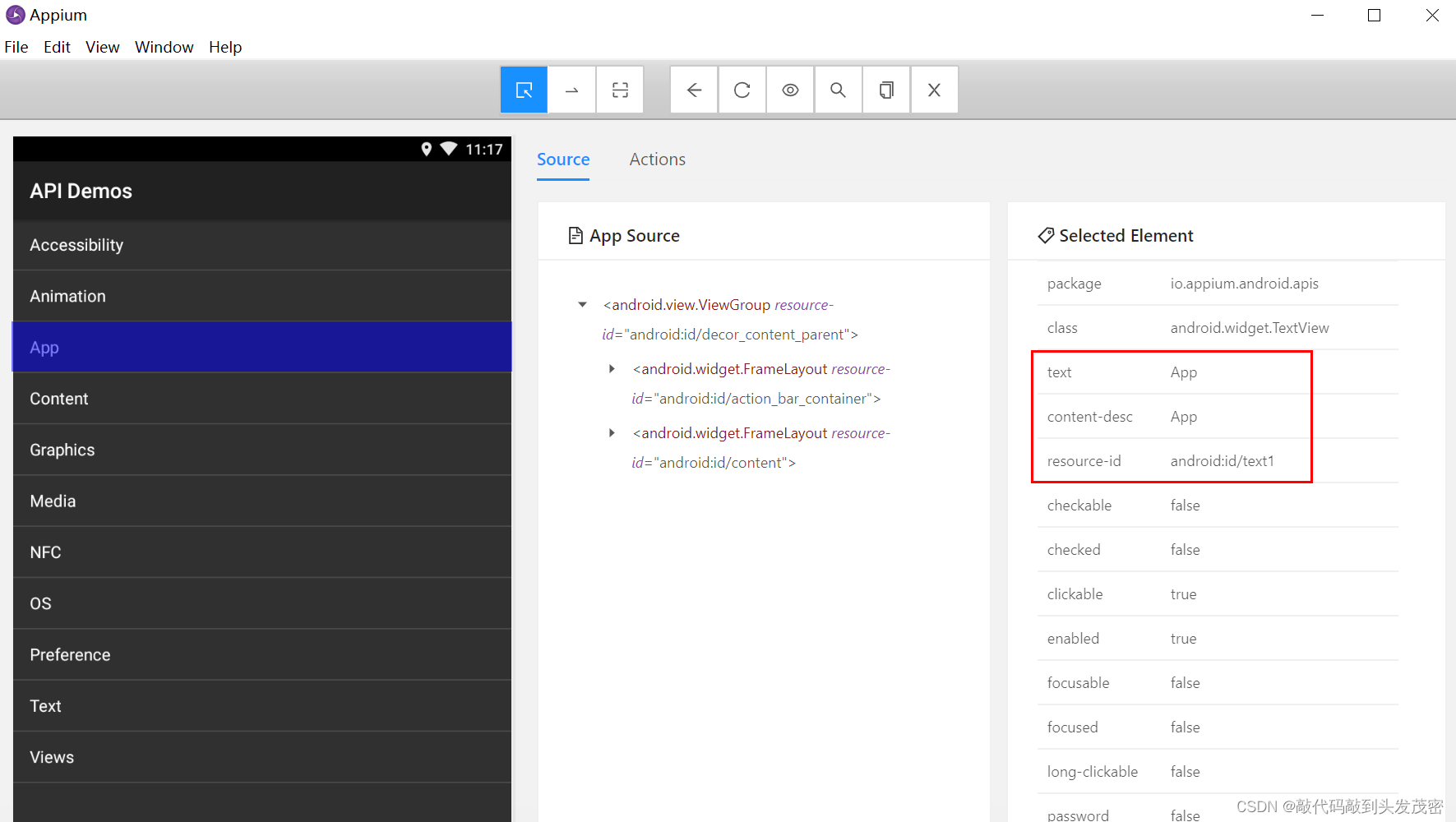Tap Preference in the API Demos list
The image size is (1456, 822).
[262, 654]
